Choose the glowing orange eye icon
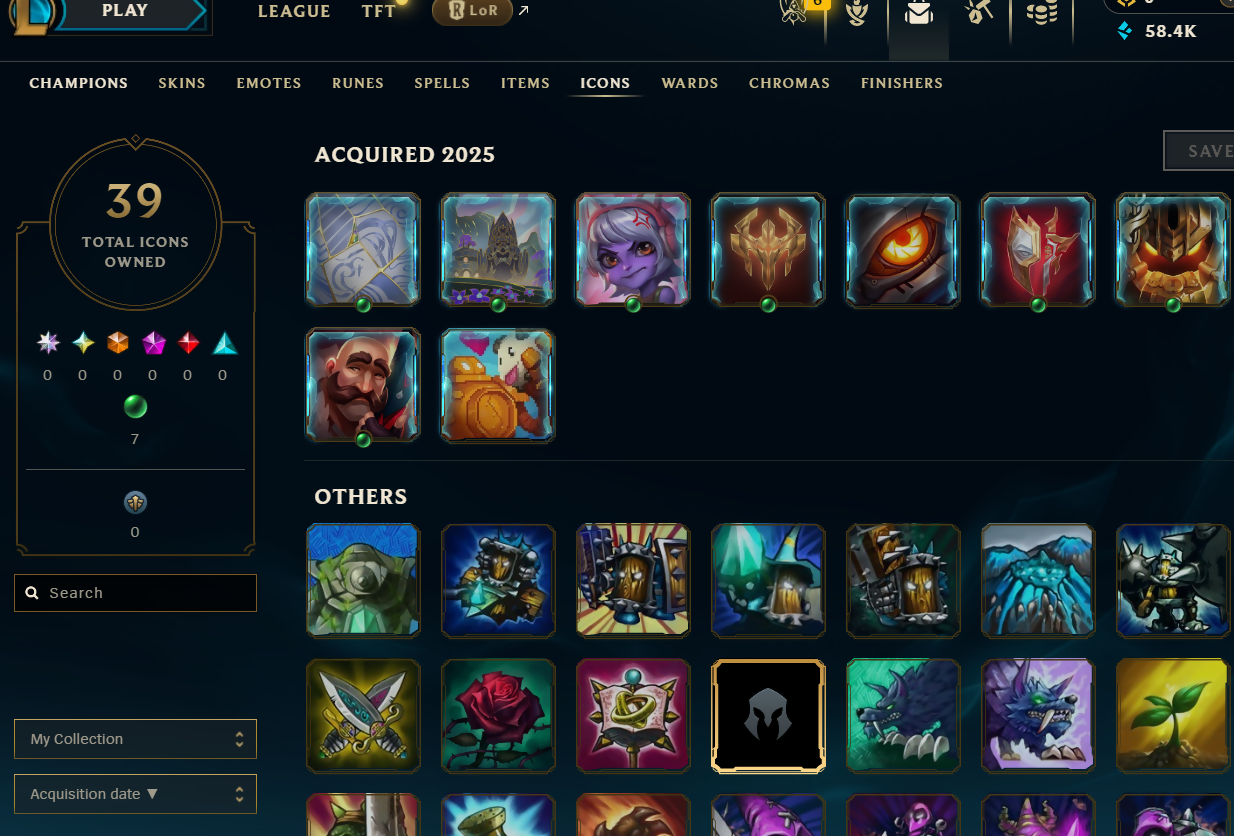This screenshot has height=836, width=1234. tap(903, 250)
